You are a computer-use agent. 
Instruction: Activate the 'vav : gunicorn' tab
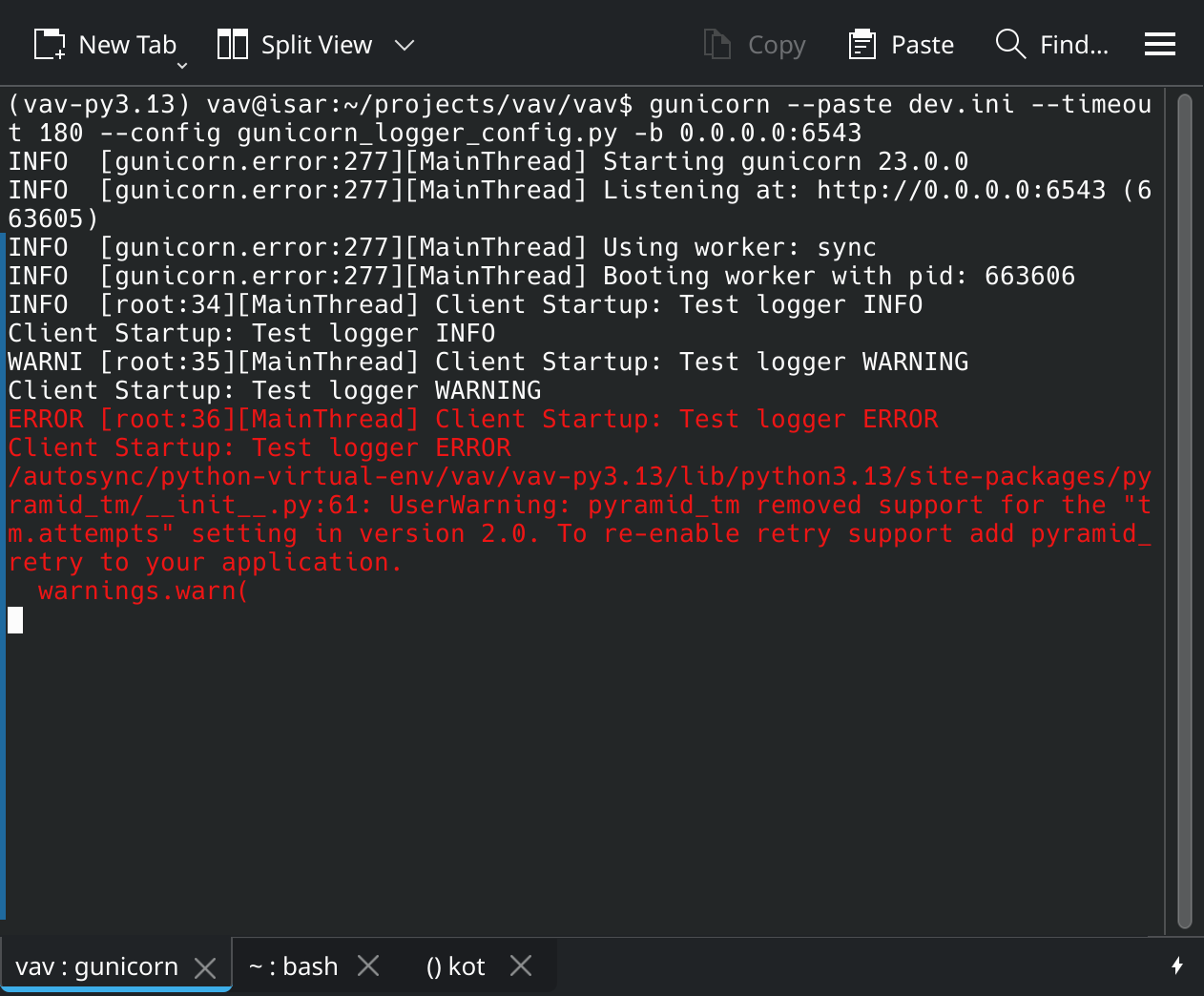pyautogui.click(x=96, y=966)
